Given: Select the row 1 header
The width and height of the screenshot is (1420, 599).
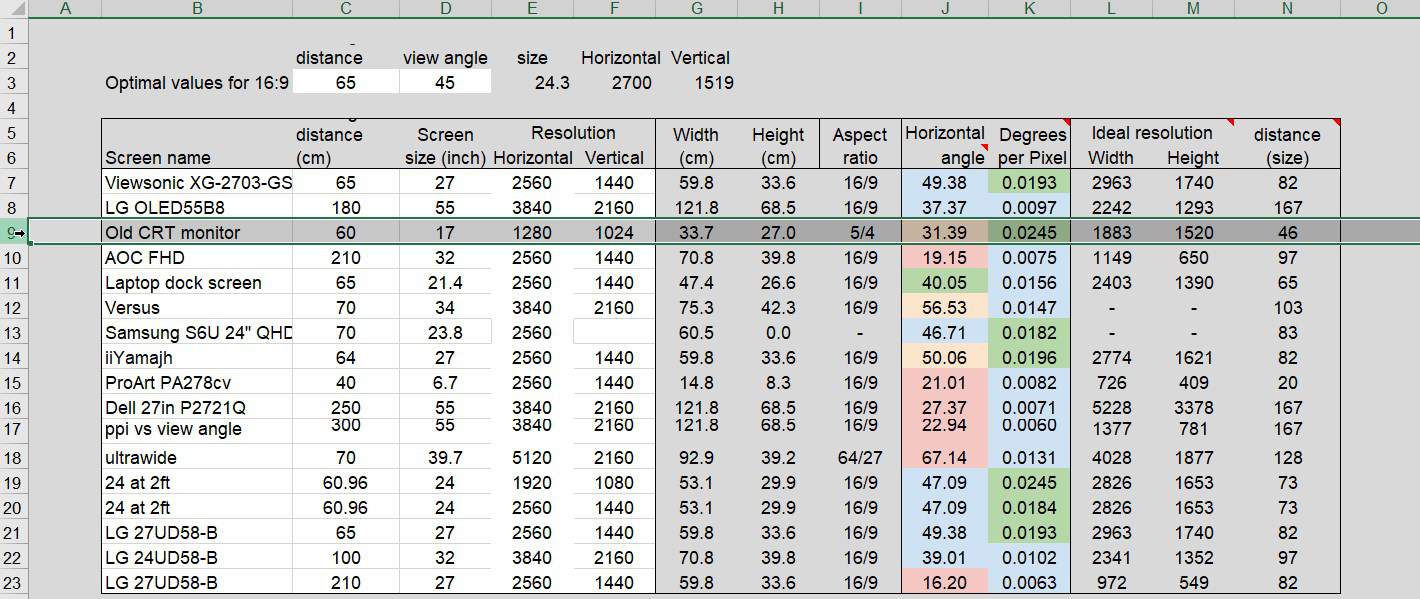Looking at the screenshot, I should point(13,33).
